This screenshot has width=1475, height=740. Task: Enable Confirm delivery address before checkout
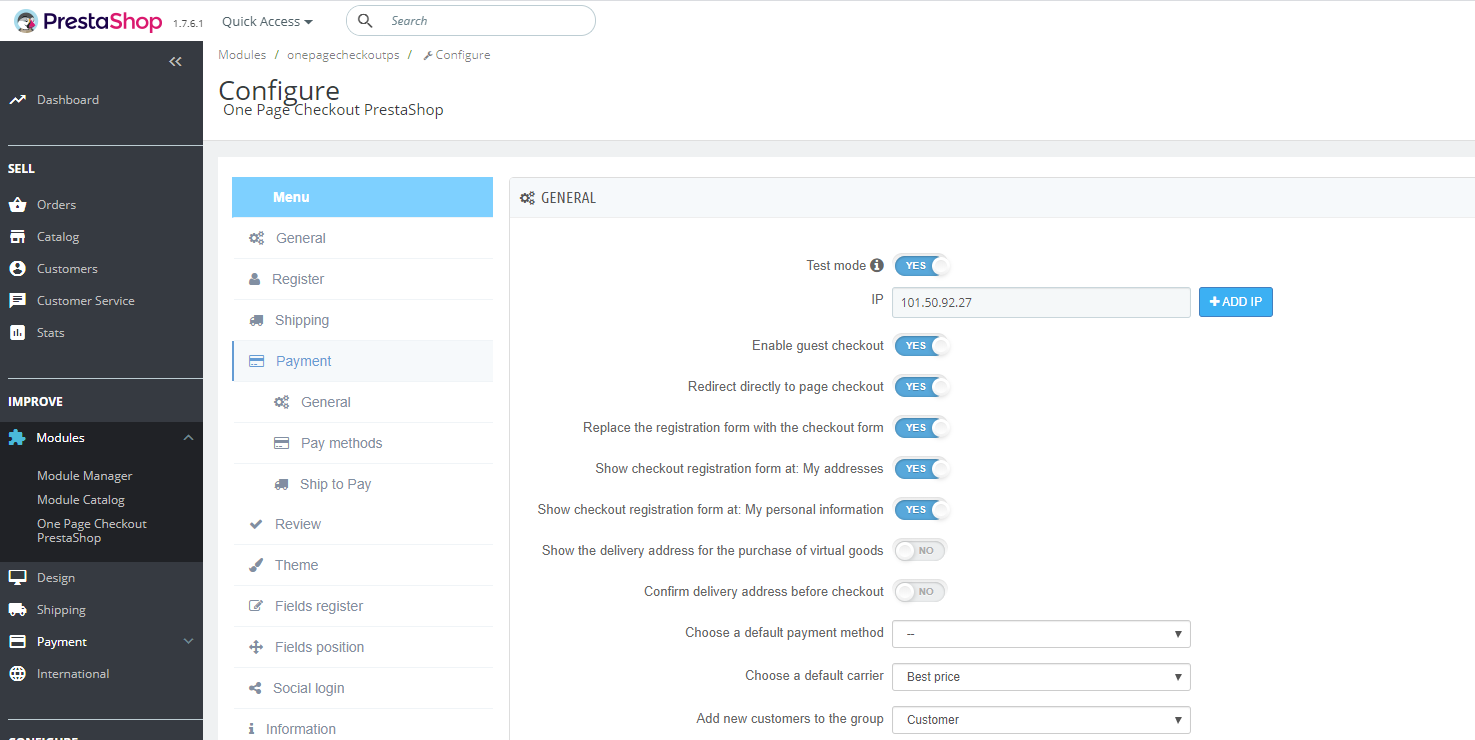coord(920,592)
